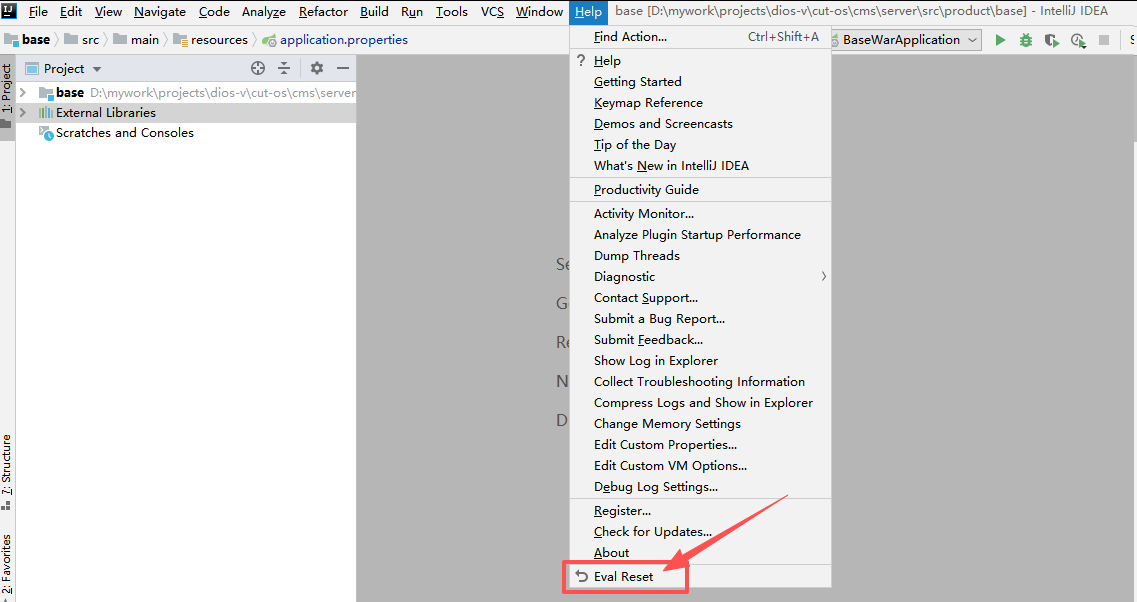This screenshot has width=1137, height=602.
Task: Open the Navigate menu
Action: click(x=160, y=12)
